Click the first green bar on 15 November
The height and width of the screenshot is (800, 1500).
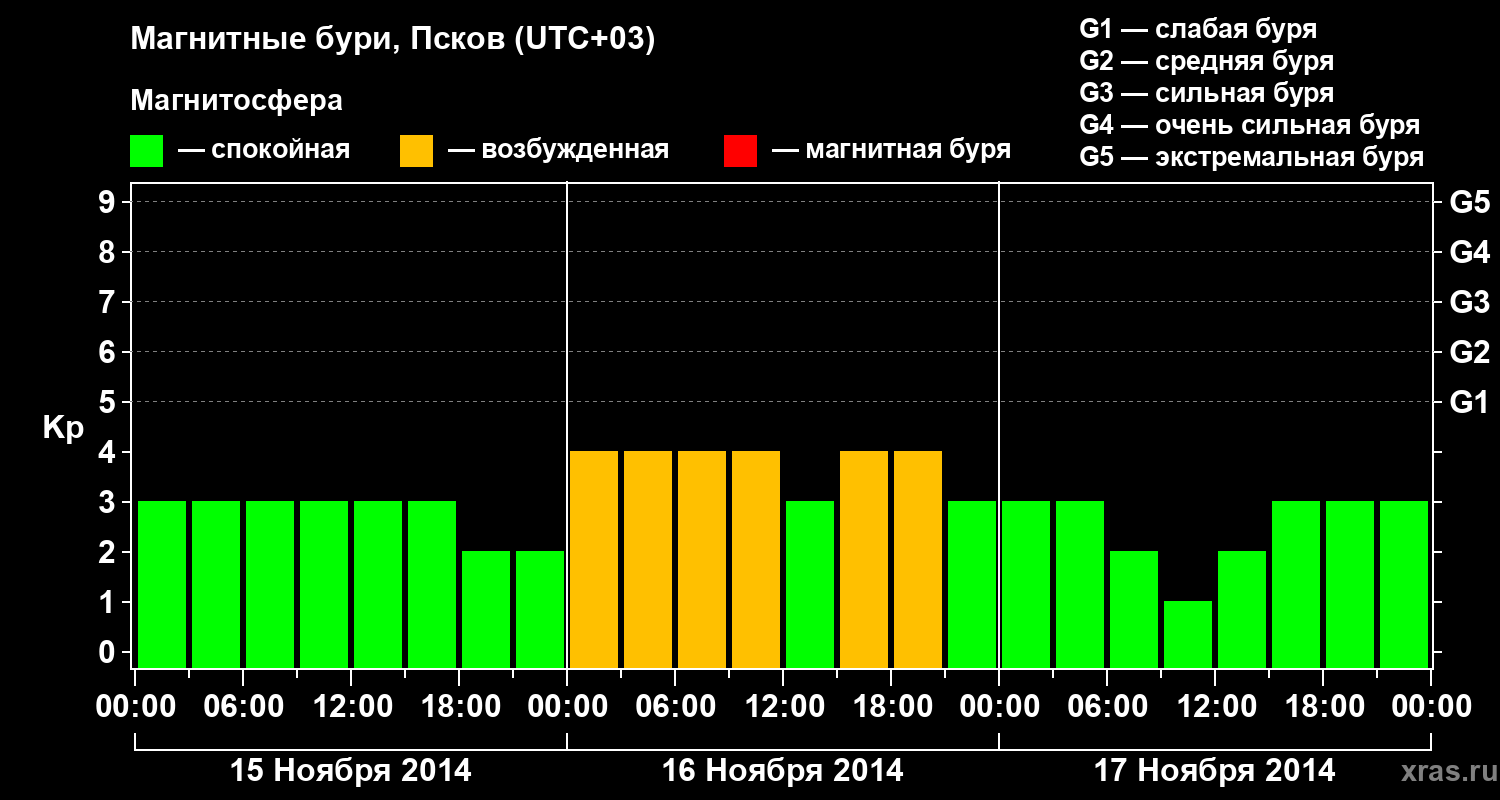click(x=162, y=584)
